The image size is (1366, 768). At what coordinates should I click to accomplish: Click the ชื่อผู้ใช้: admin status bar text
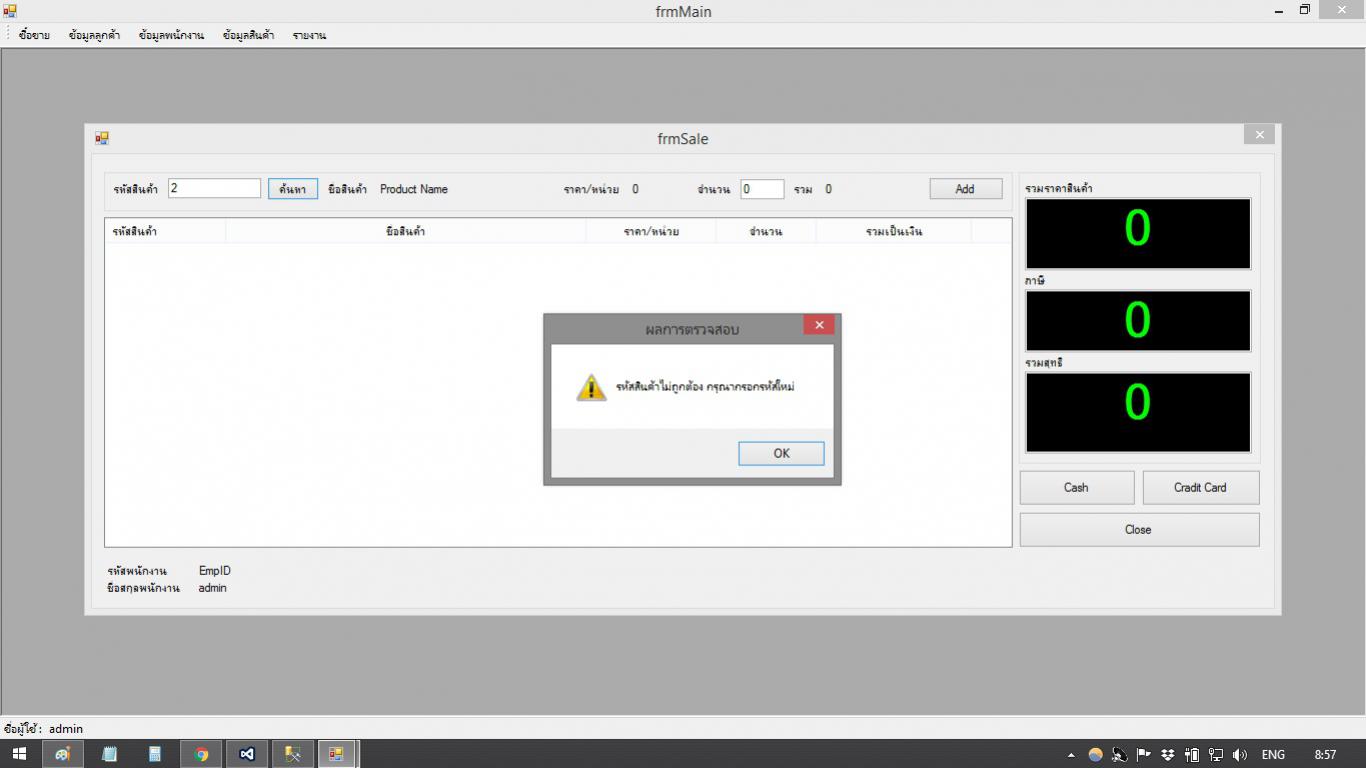pos(43,729)
